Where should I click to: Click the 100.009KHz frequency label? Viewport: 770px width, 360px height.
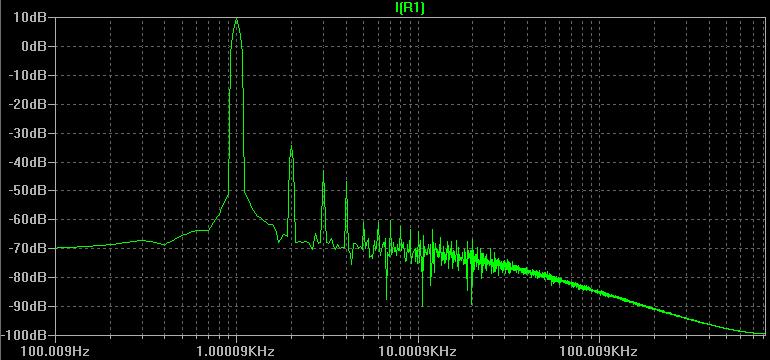tap(600, 352)
